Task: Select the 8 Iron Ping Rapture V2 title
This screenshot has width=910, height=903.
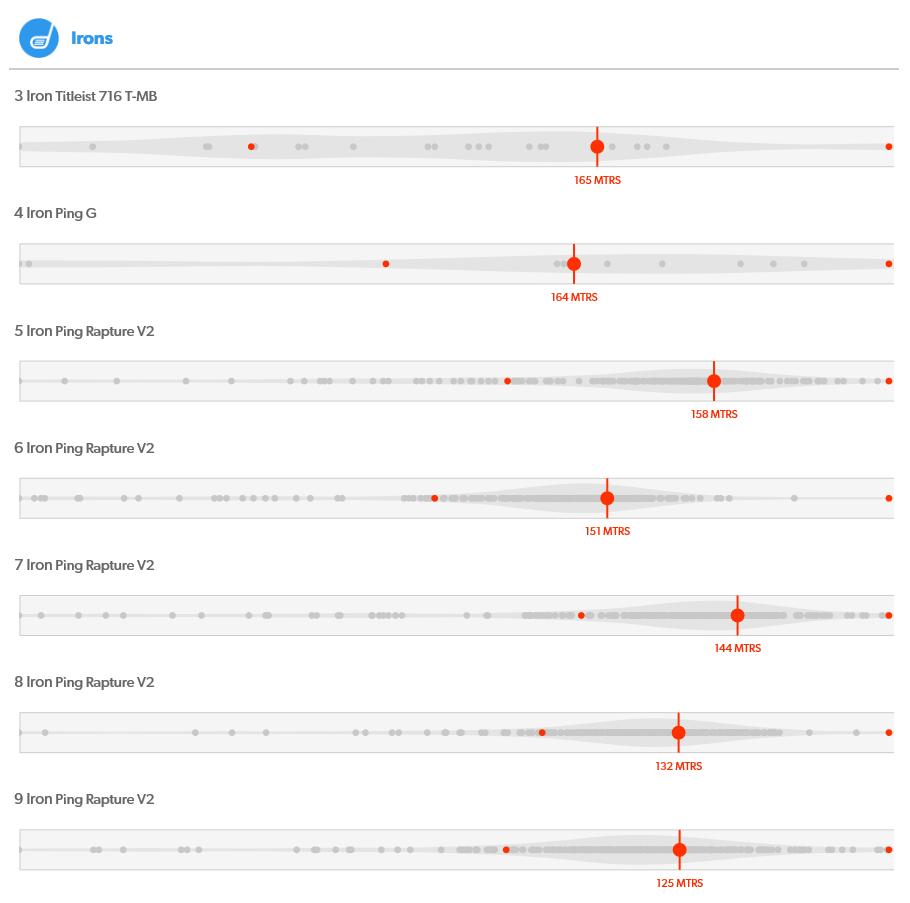Action: [x=85, y=682]
